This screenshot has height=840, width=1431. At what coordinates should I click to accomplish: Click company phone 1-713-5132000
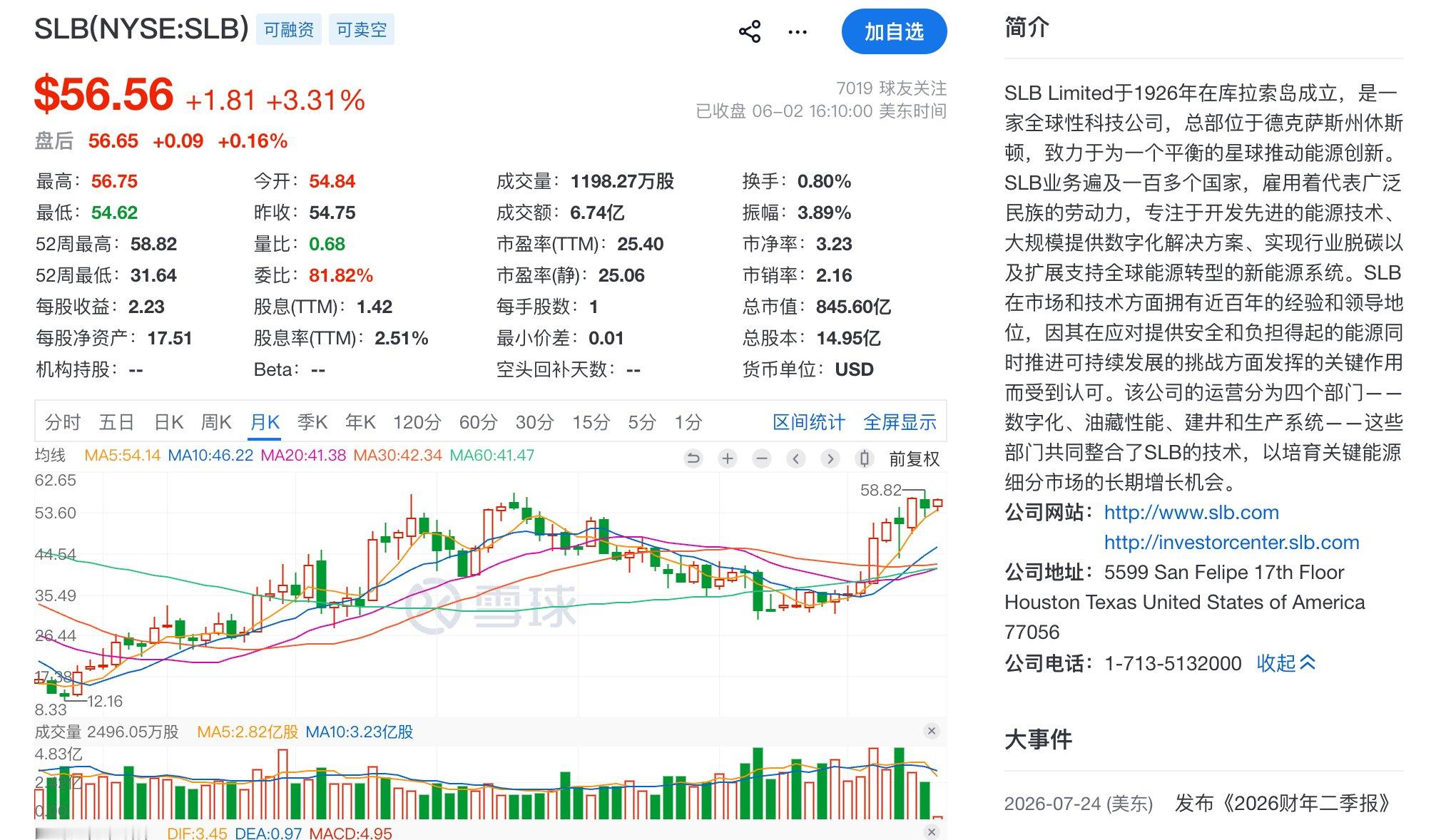[x=1173, y=663]
